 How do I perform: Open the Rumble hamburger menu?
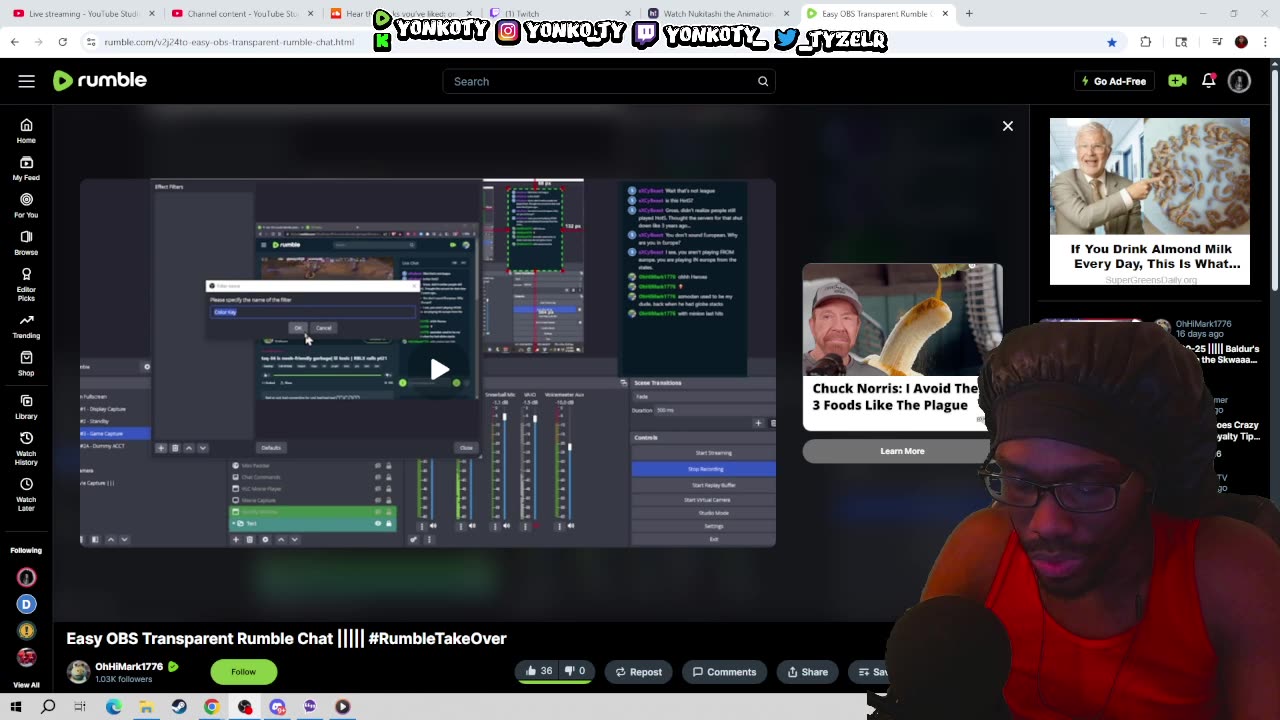[27, 81]
